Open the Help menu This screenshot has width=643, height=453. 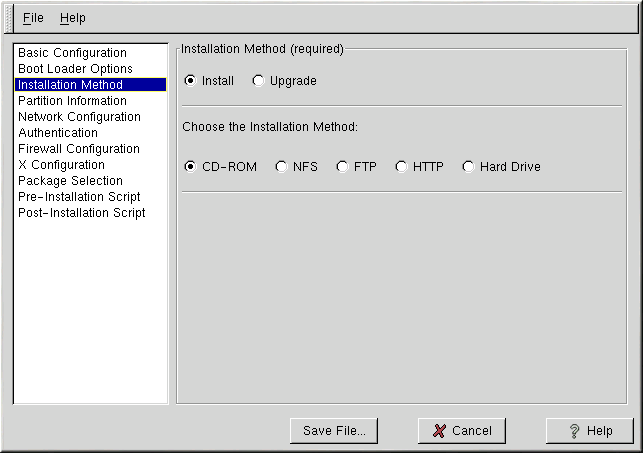click(x=72, y=18)
